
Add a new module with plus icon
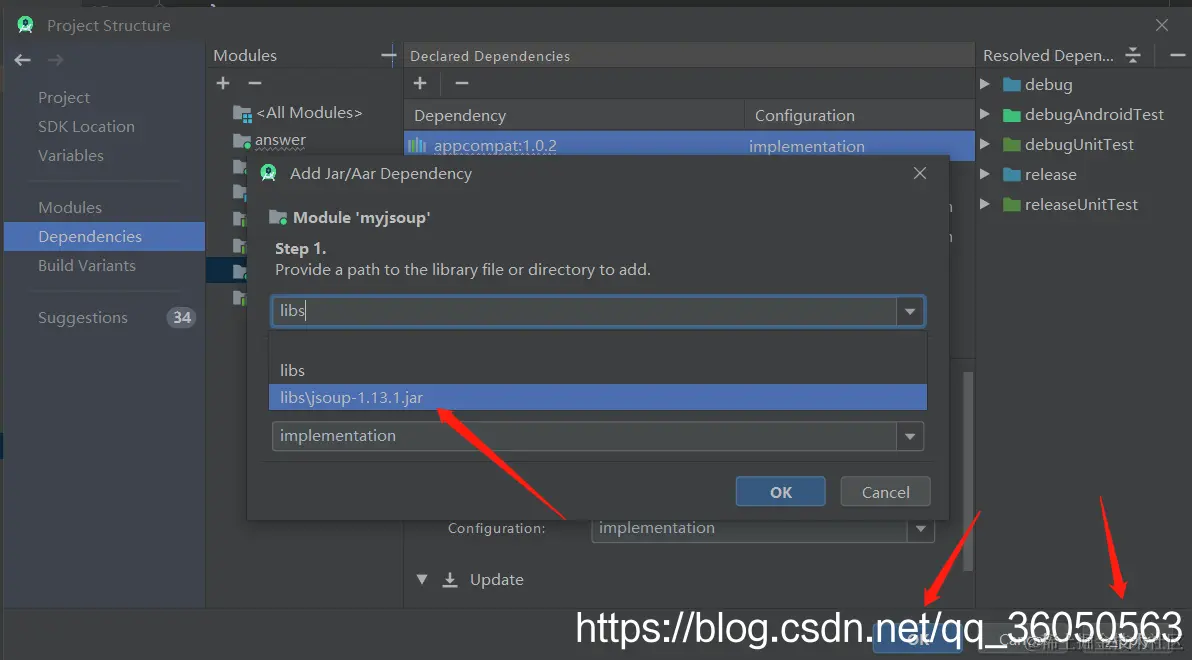223,83
